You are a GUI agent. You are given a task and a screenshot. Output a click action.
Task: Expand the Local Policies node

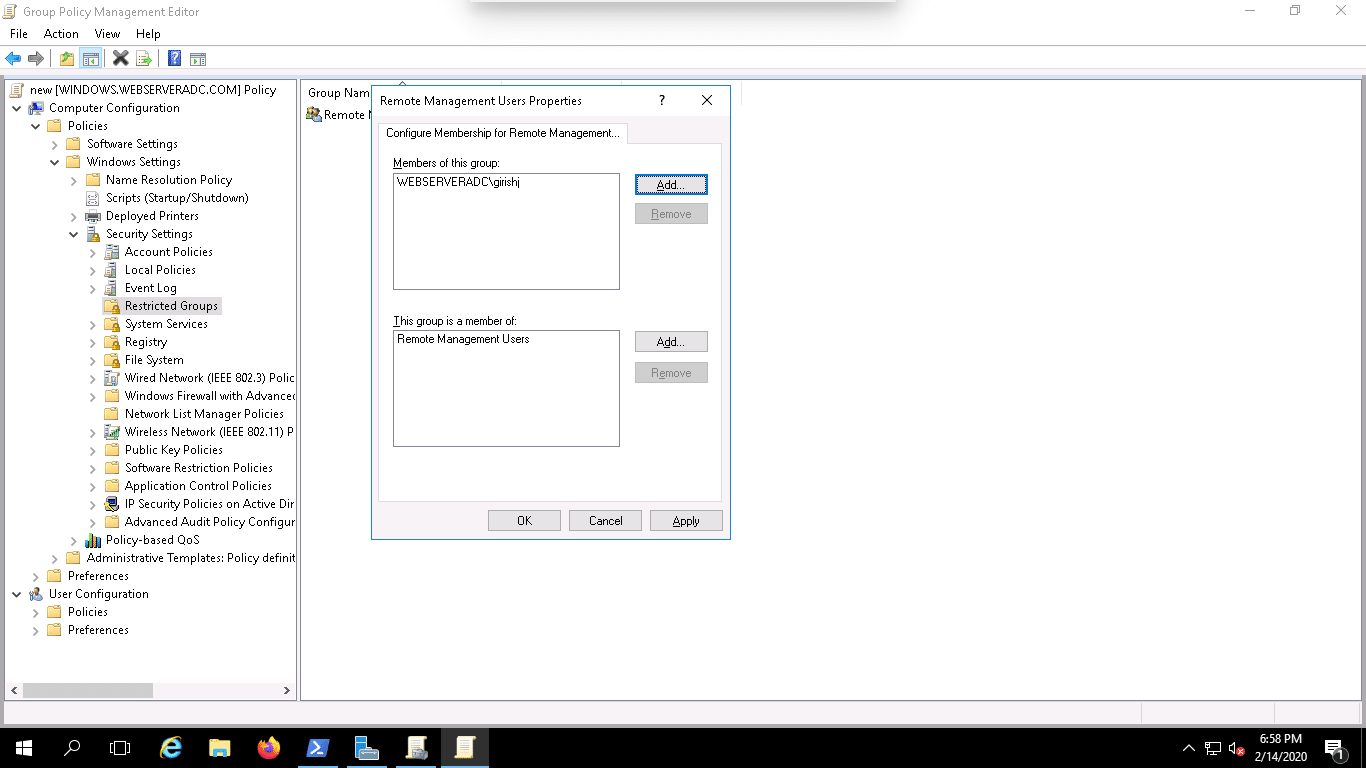click(x=93, y=270)
